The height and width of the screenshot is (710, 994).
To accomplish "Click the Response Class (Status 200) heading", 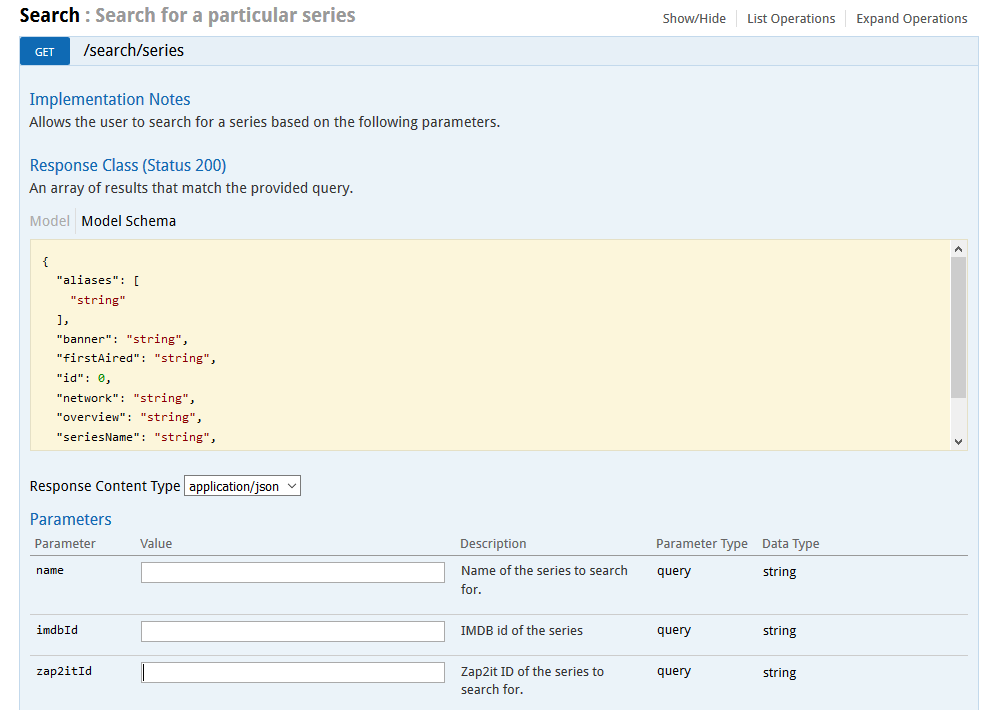I will pos(128,165).
